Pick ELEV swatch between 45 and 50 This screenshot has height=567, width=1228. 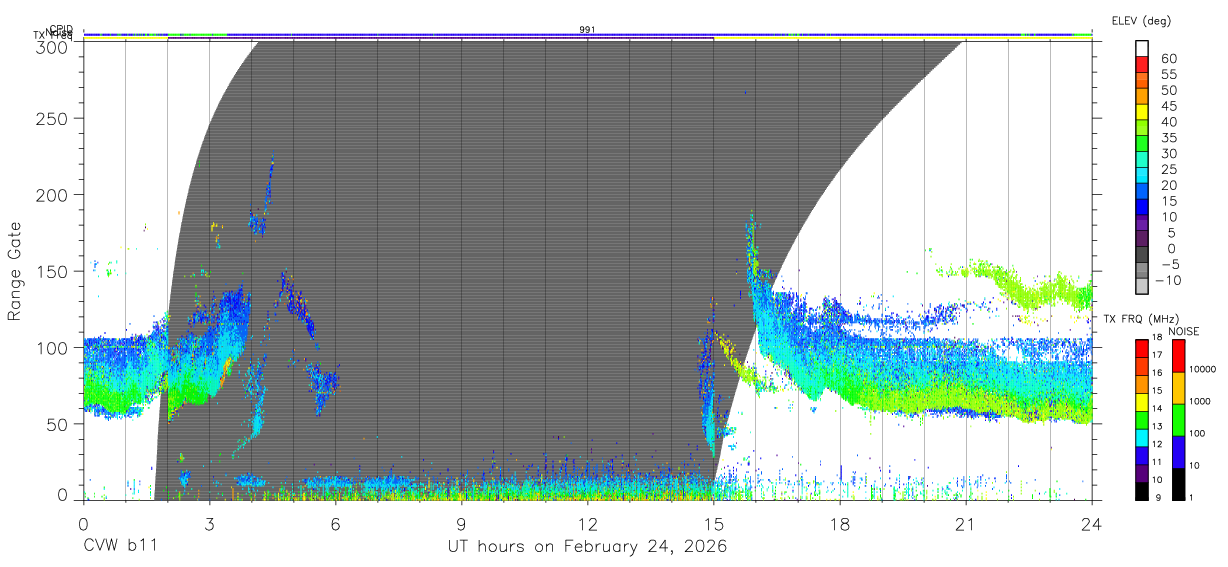1142,97
